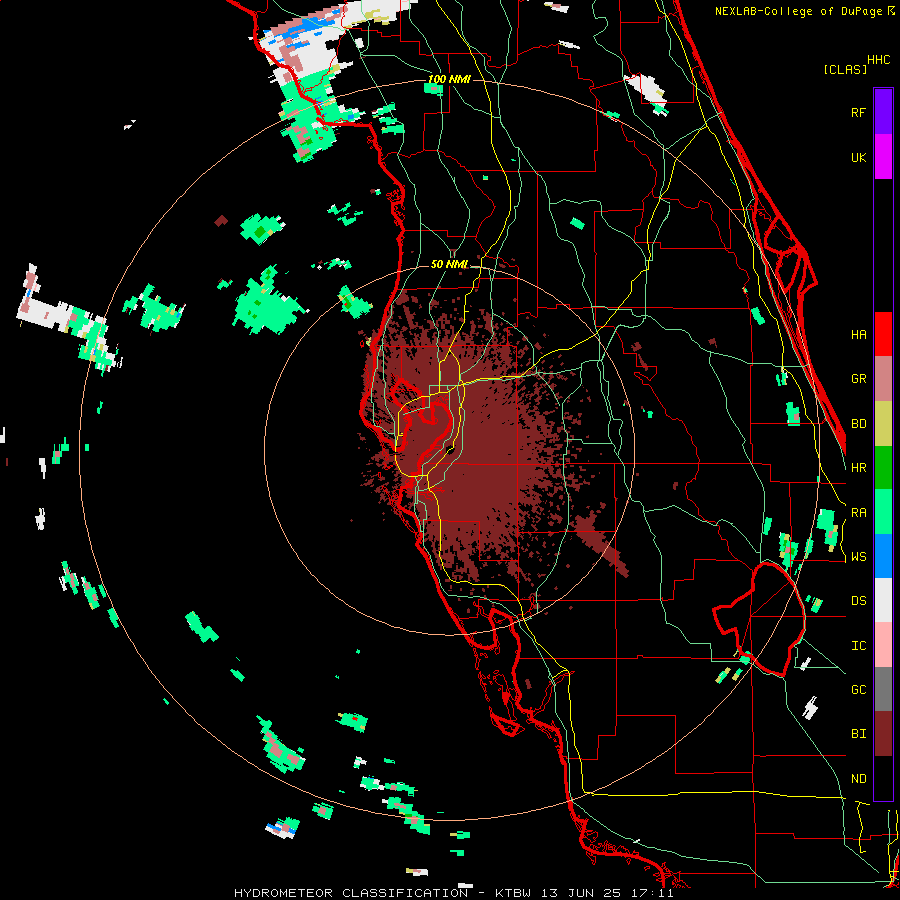Click the BI legend label

858,734
